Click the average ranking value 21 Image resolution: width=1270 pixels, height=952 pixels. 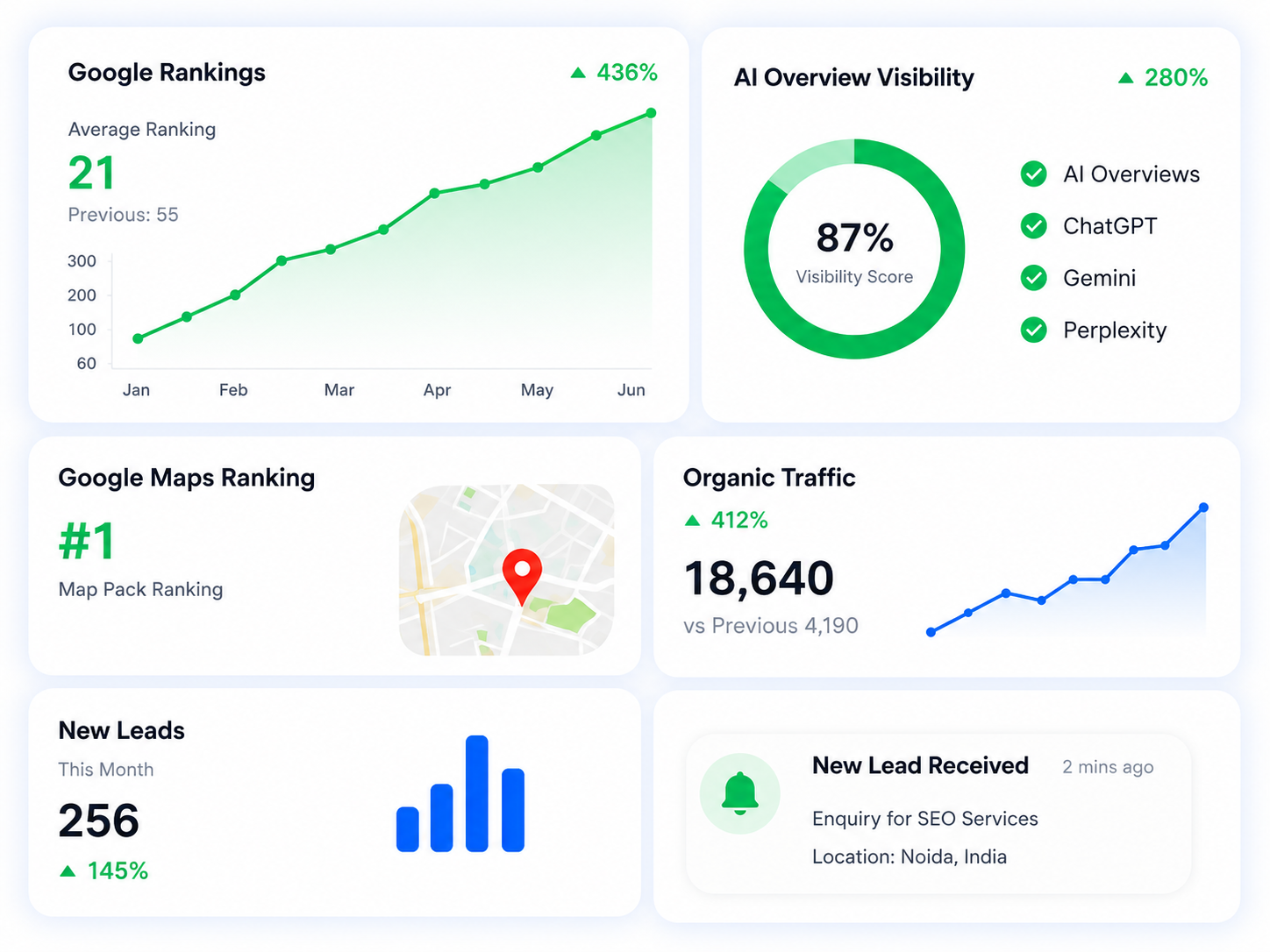pyautogui.click(x=91, y=173)
